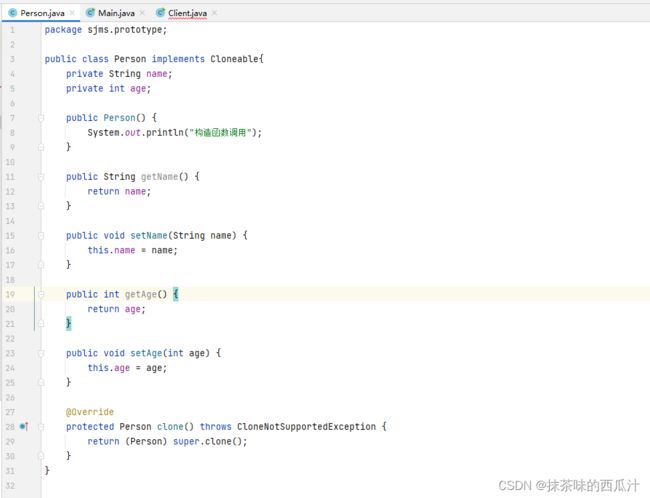Click the 'getName' method name
Image resolution: width=650 pixels, height=498 pixels.
pos(159,177)
